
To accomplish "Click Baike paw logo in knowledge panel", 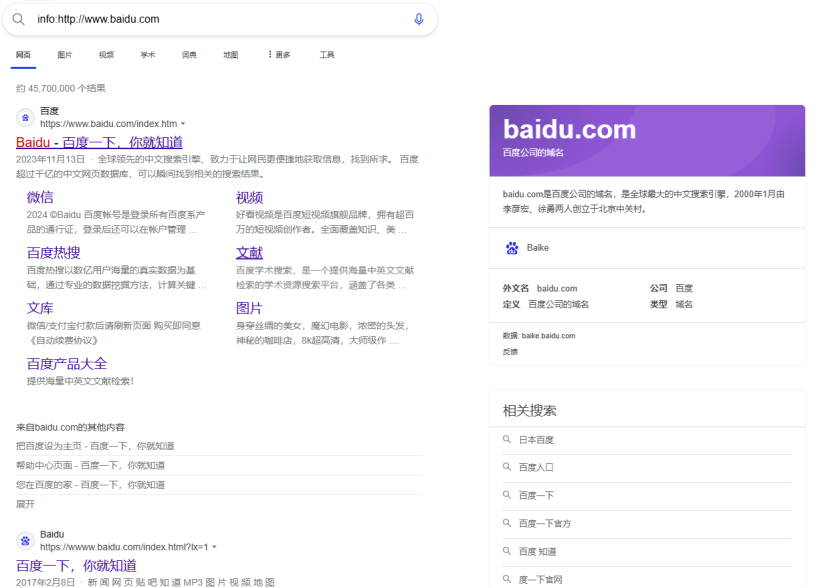I will coord(512,248).
